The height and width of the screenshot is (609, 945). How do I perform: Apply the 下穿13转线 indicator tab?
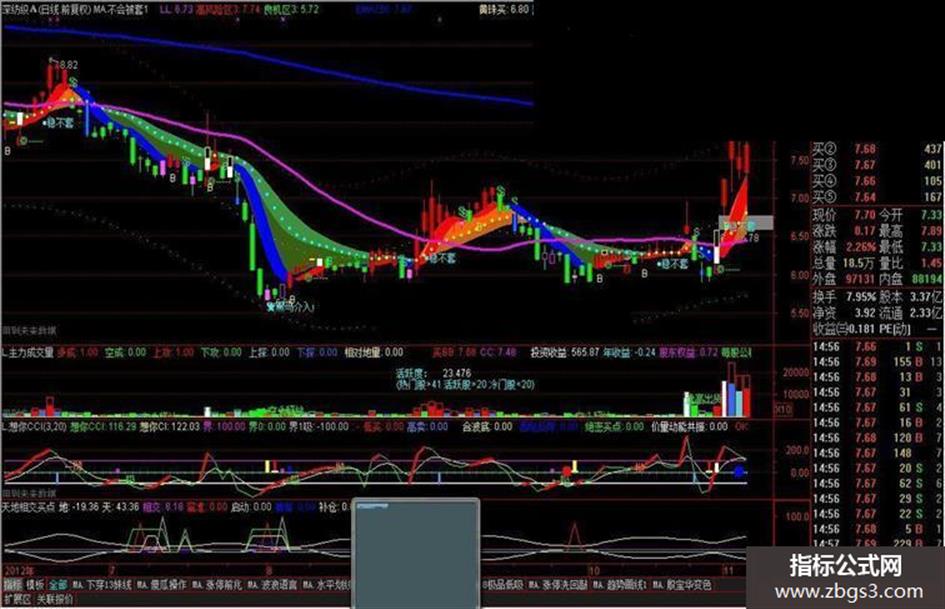(102, 585)
